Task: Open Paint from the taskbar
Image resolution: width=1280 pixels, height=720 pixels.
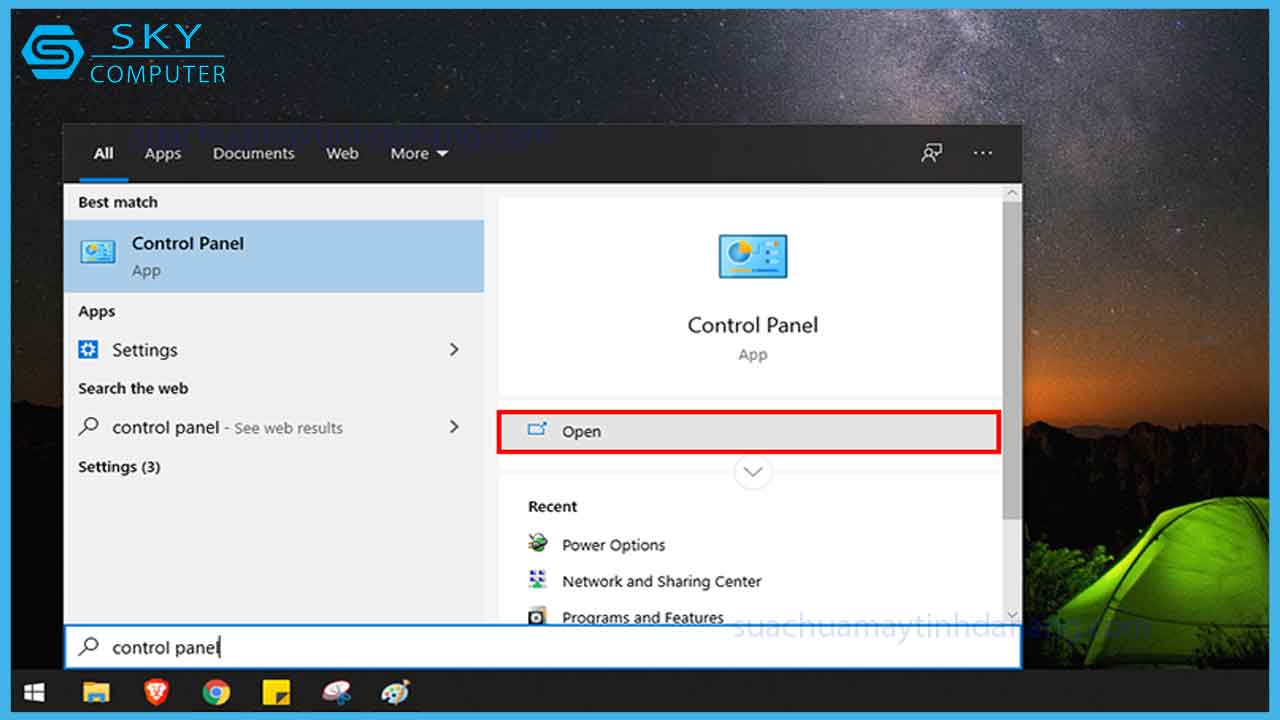Action: tap(396, 692)
